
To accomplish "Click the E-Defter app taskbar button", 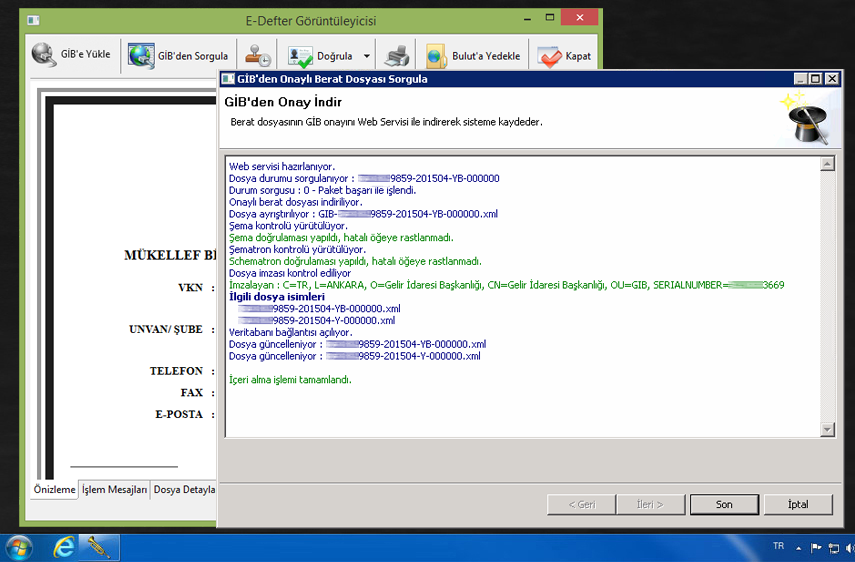I will 100,547.
